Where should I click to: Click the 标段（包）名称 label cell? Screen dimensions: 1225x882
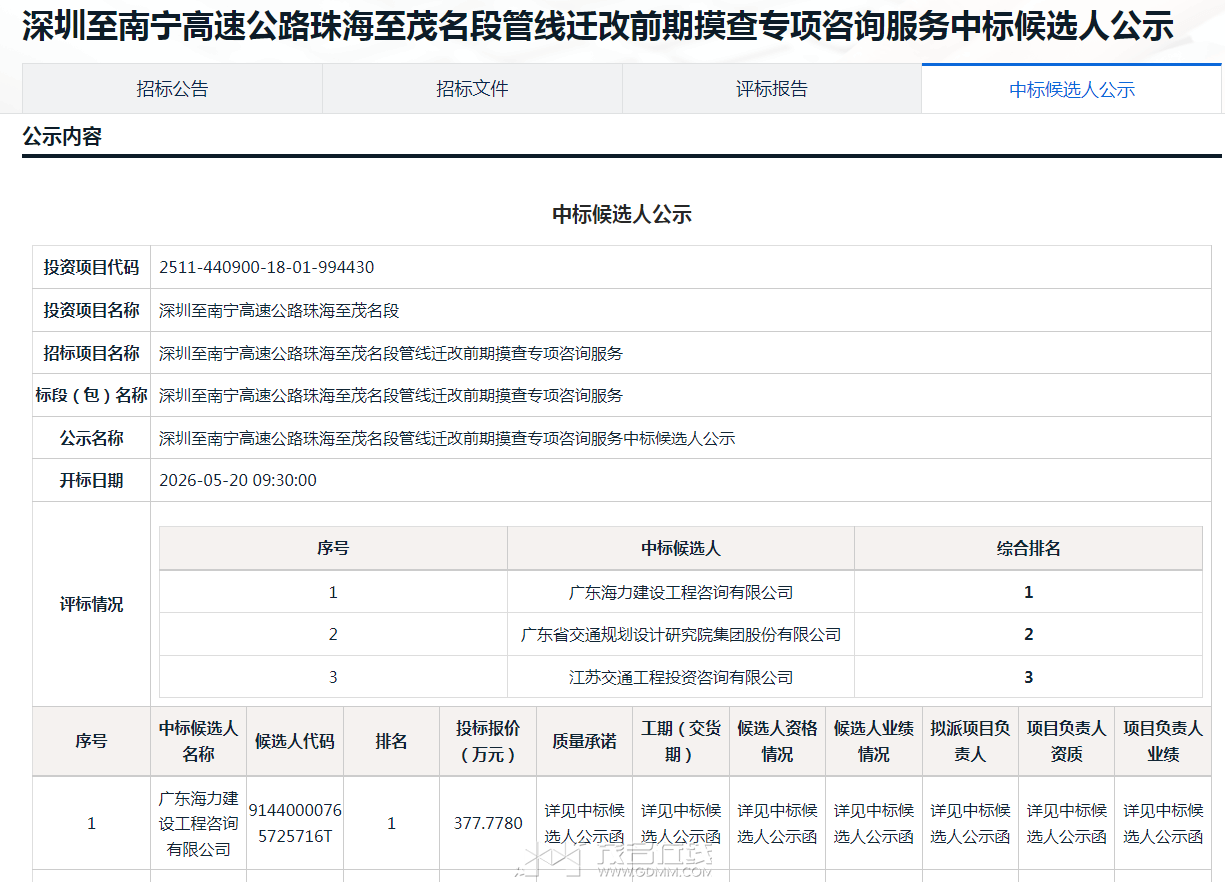[x=91, y=396]
